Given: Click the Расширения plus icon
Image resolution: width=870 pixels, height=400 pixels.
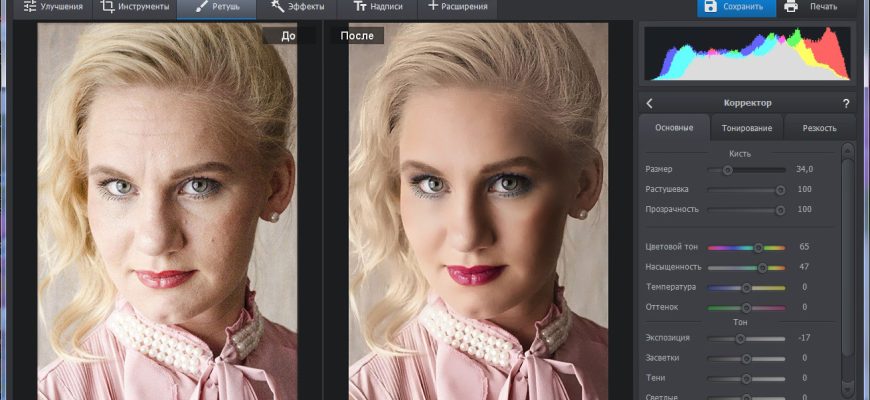Looking at the screenshot, I should coord(432,7).
